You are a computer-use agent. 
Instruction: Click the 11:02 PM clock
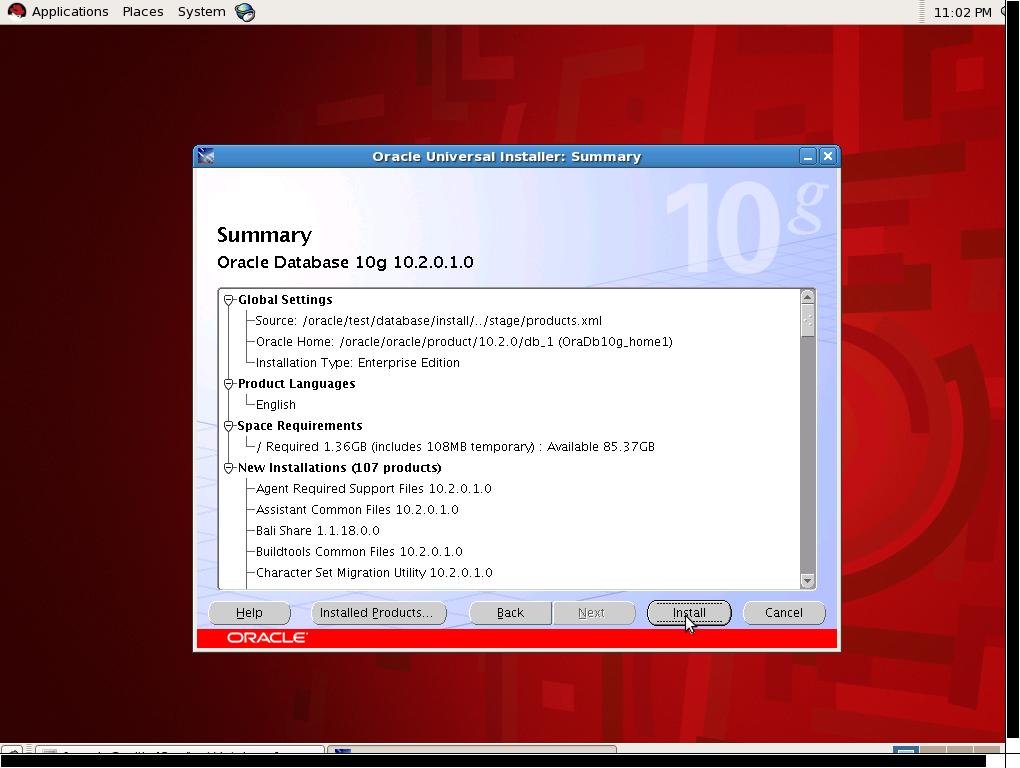(962, 12)
